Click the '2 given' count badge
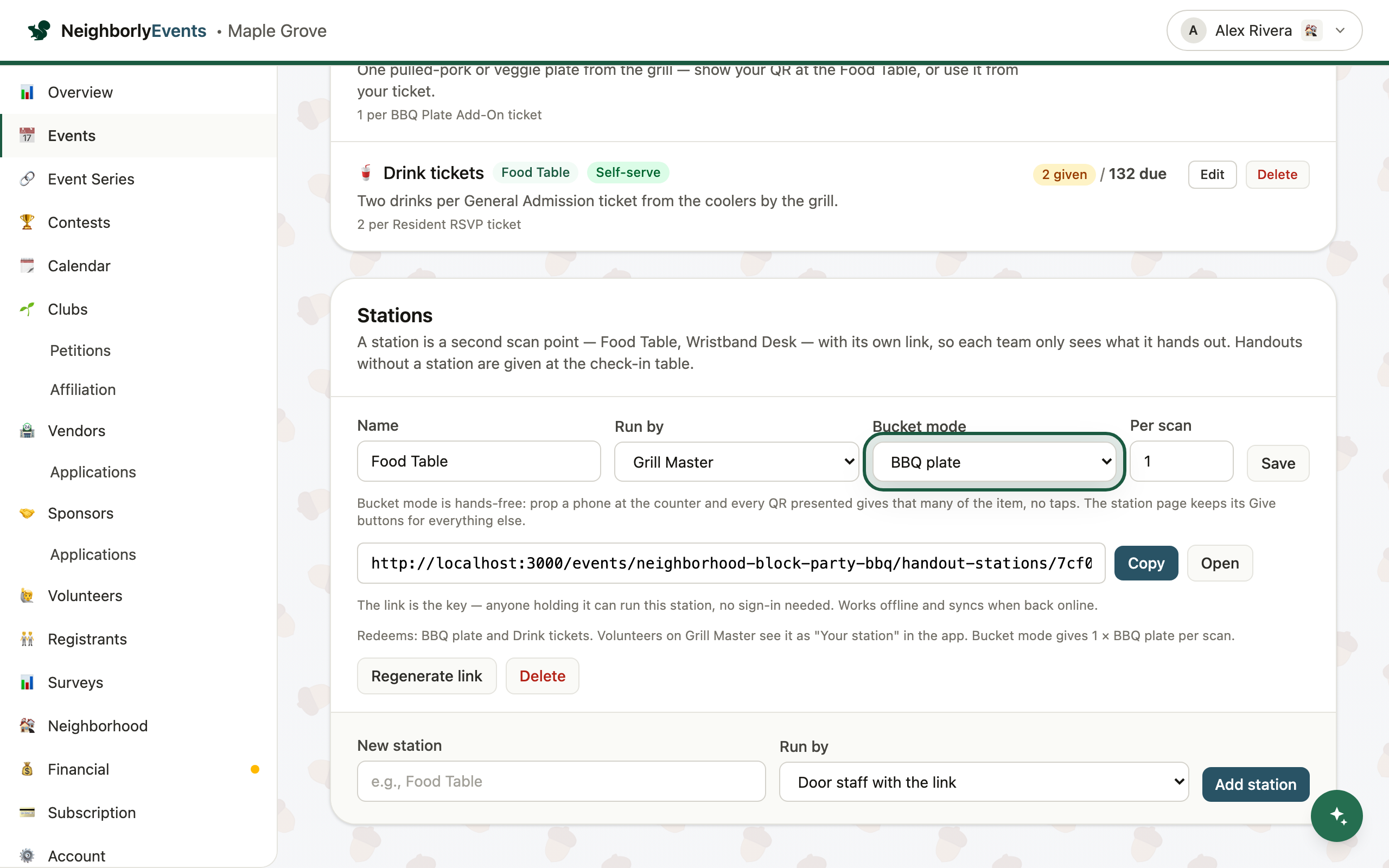Screen dimensions: 1389x868 [1064, 175]
